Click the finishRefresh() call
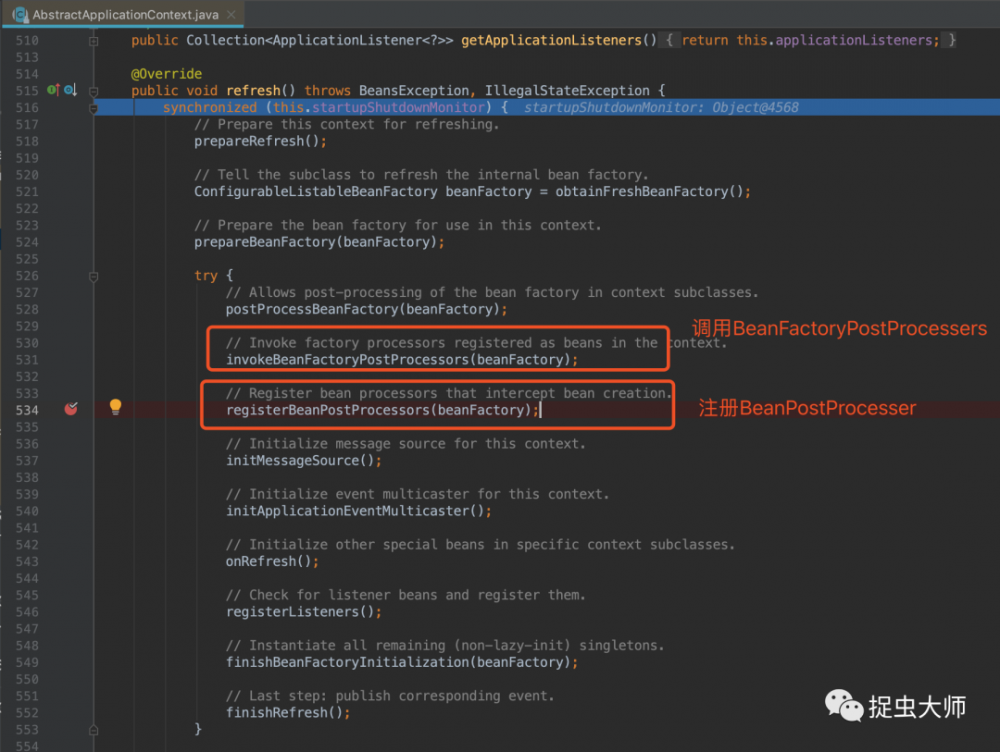Viewport: 1000px width, 752px height. tap(288, 712)
